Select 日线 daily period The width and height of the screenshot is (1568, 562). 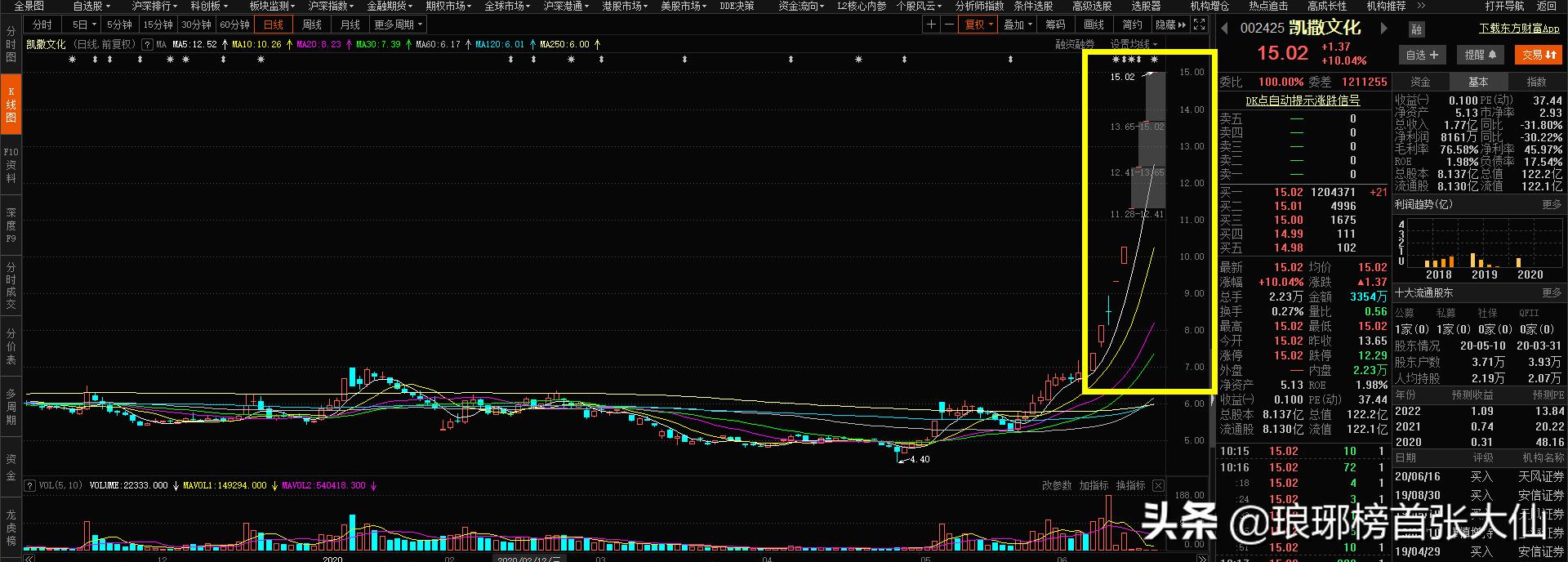pos(274,25)
